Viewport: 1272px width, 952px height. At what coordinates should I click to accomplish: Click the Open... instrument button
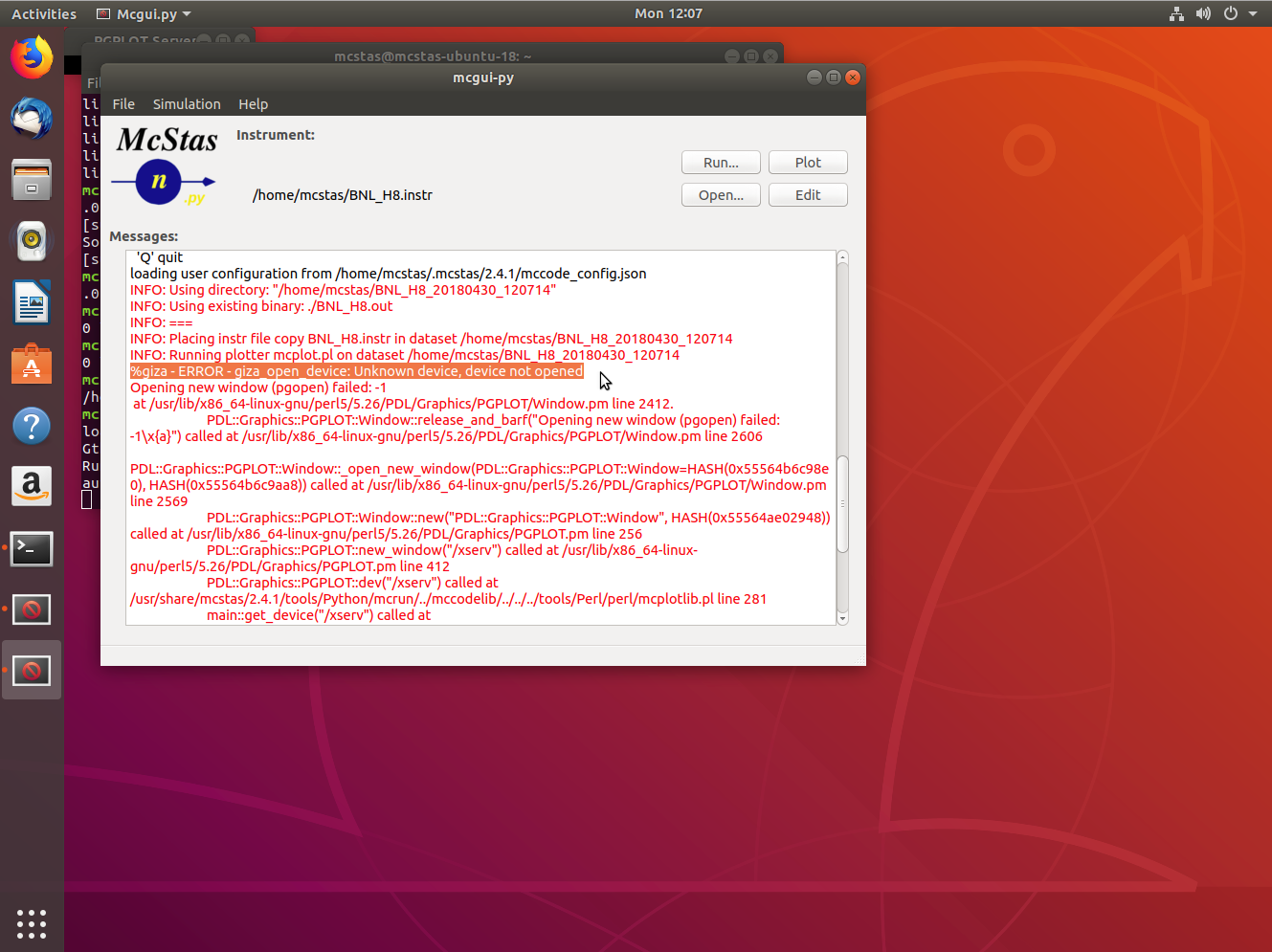click(x=721, y=195)
